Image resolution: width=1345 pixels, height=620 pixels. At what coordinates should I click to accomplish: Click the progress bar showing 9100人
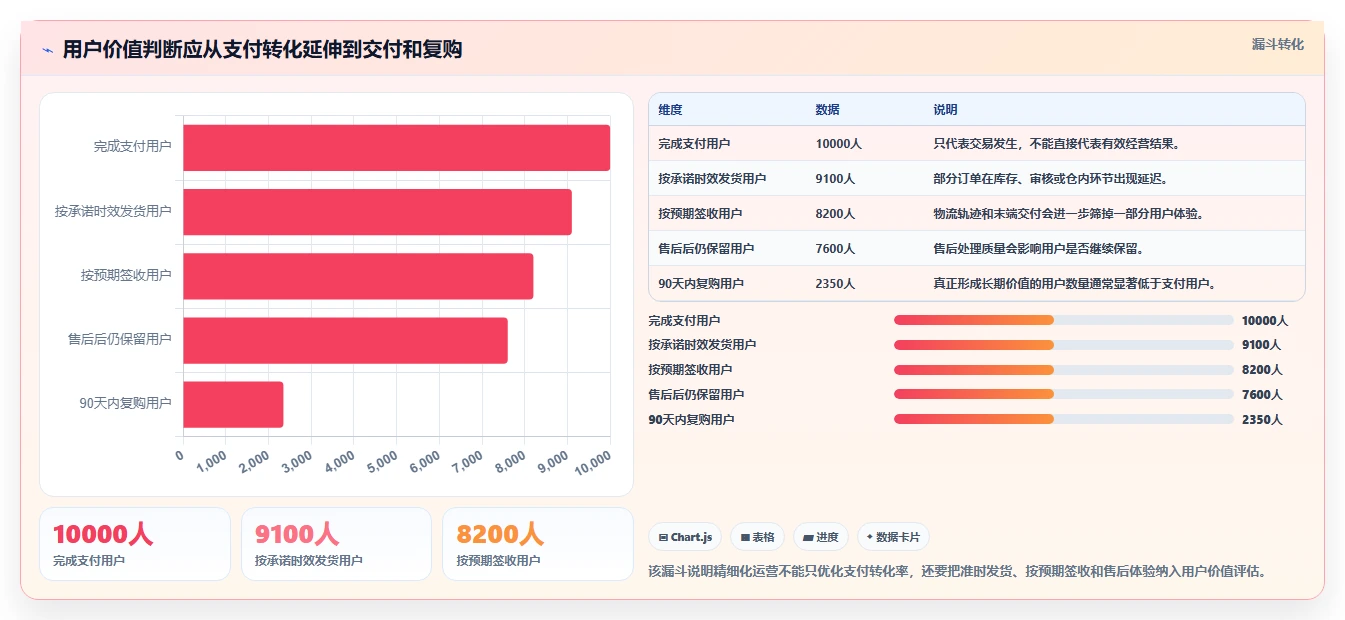coord(1064,345)
